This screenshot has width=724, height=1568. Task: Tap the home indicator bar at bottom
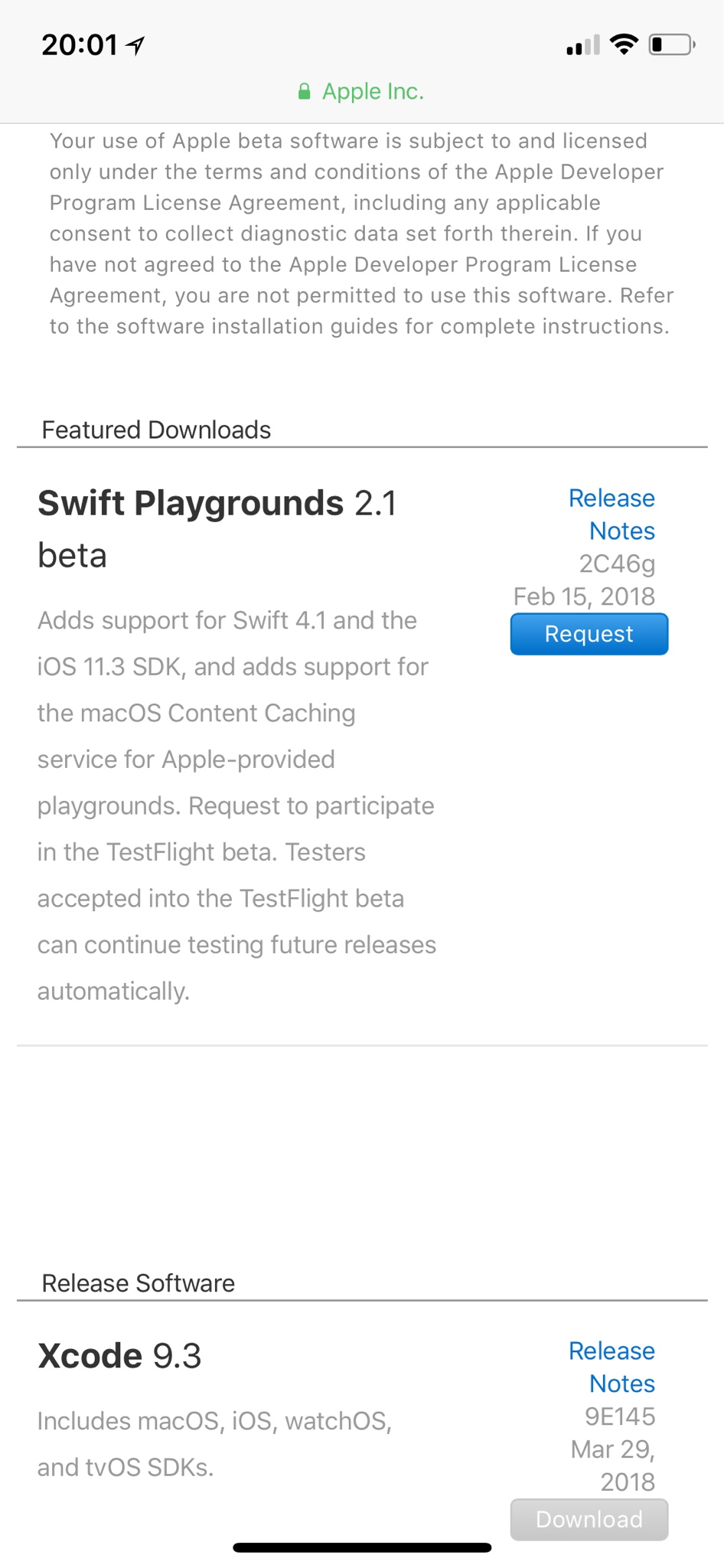pyautogui.click(x=362, y=1548)
